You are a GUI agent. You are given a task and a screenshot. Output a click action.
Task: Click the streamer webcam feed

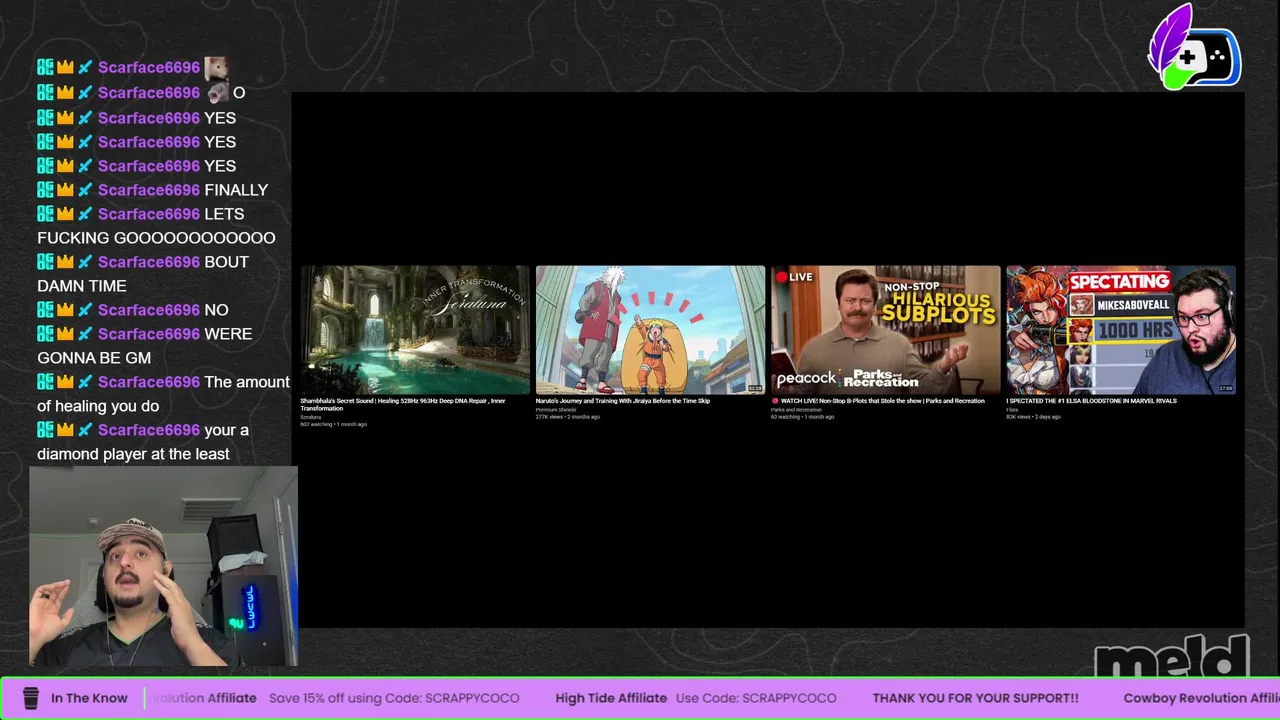tap(163, 566)
